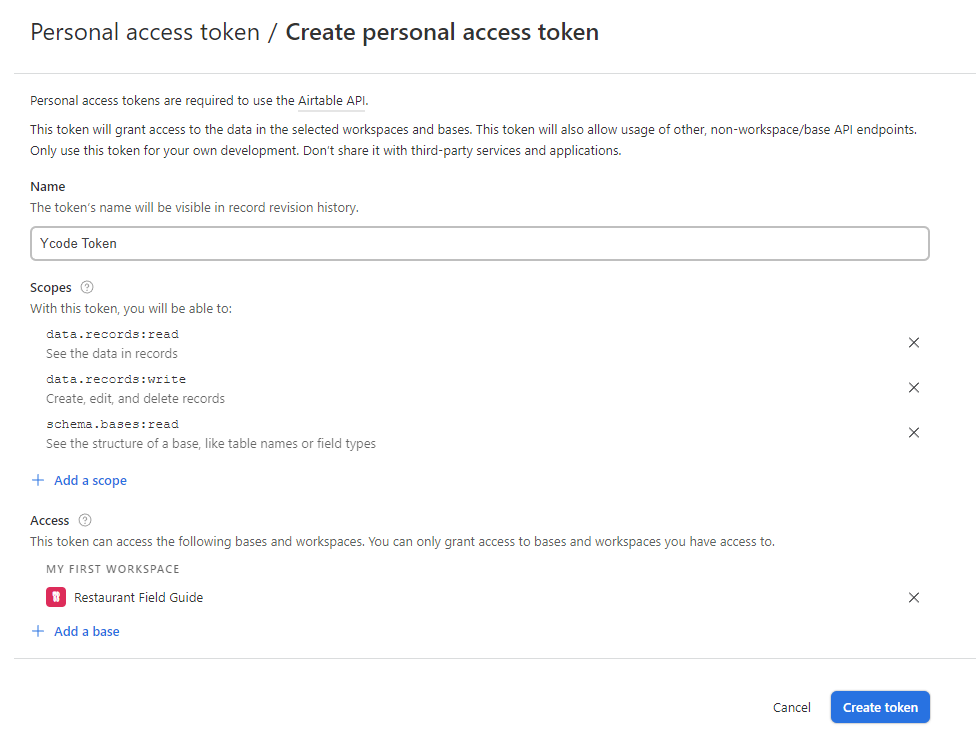976x748 pixels.
Task: Open the Scopes help question-mark icon
Action: (87, 288)
